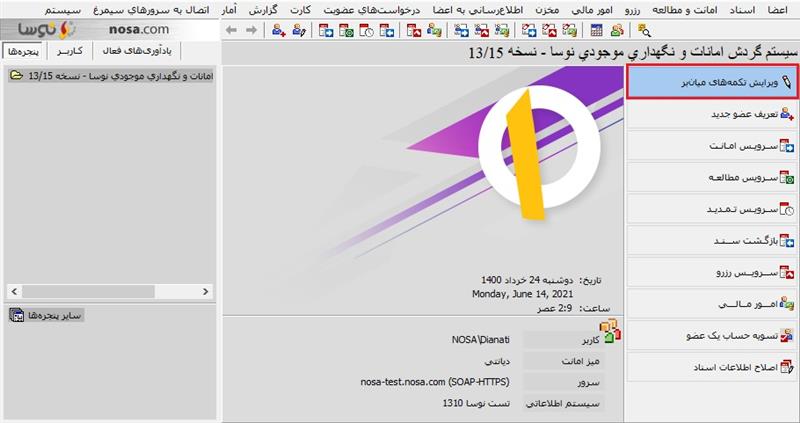Click the back arrow in the toolbar

(231, 30)
